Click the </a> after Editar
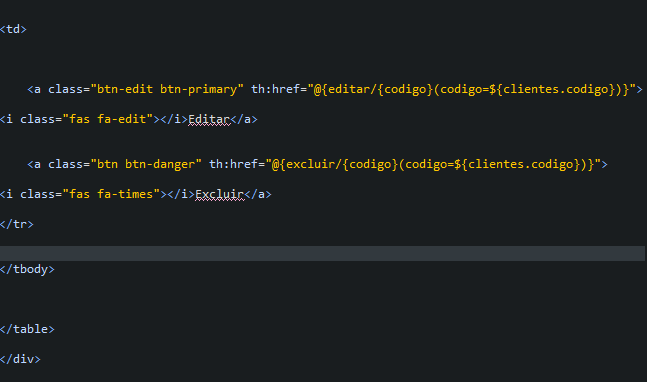The height and width of the screenshot is (382, 647). click(x=244, y=119)
